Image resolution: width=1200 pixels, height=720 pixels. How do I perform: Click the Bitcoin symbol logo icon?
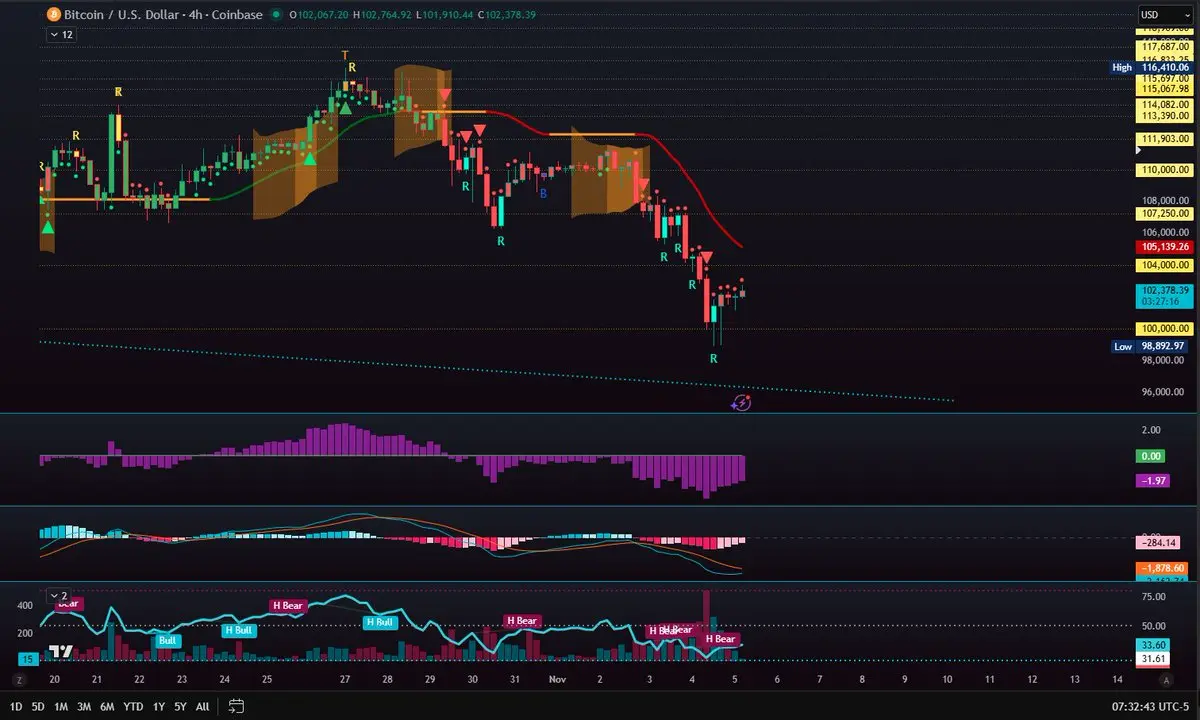tap(53, 15)
